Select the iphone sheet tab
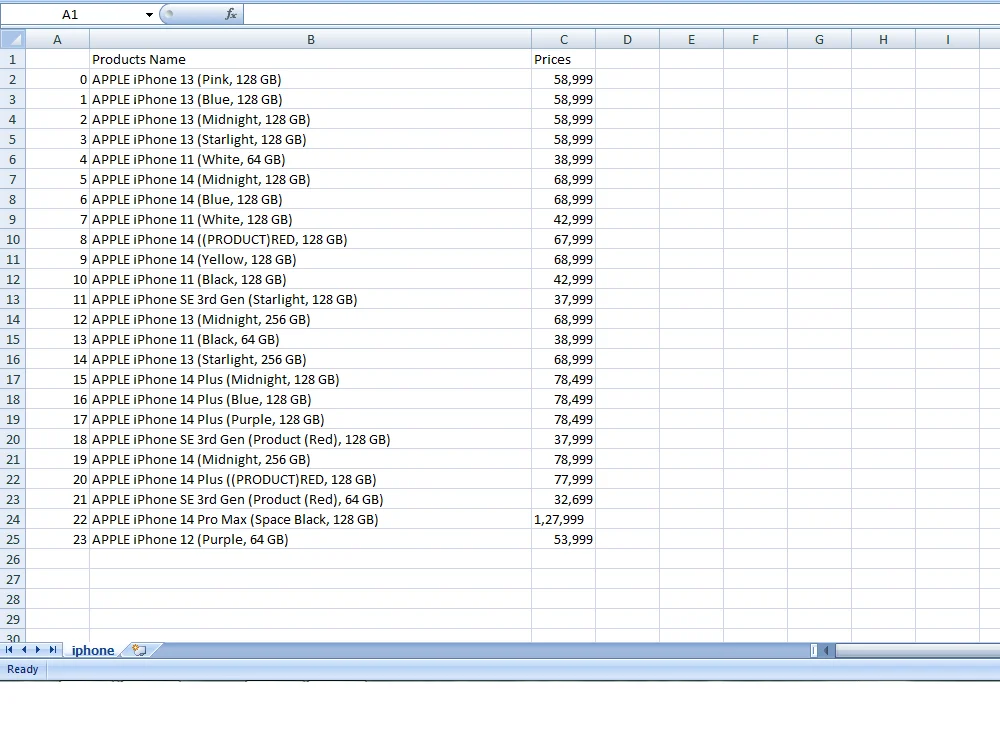1000x750 pixels. click(x=93, y=651)
